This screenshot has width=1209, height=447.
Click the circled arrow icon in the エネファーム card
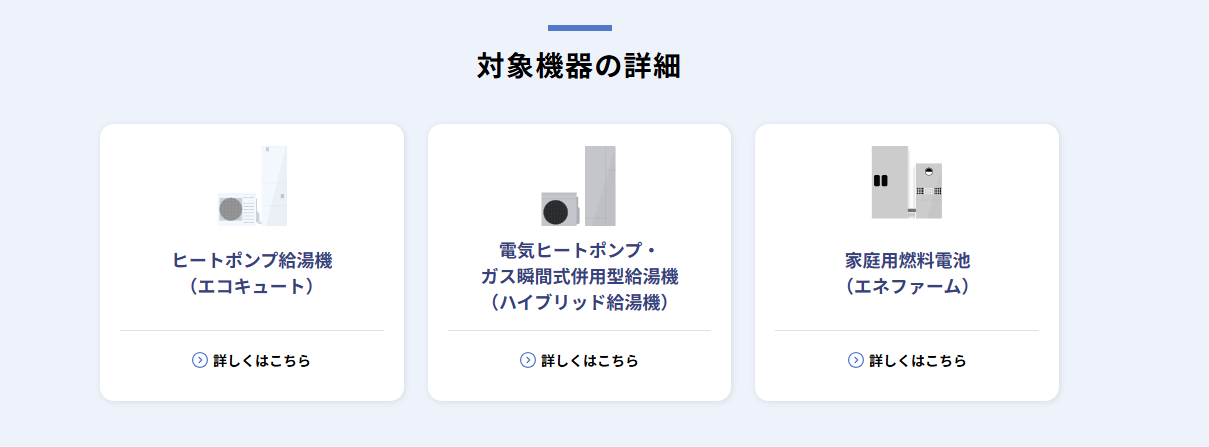click(x=856, y=360)
